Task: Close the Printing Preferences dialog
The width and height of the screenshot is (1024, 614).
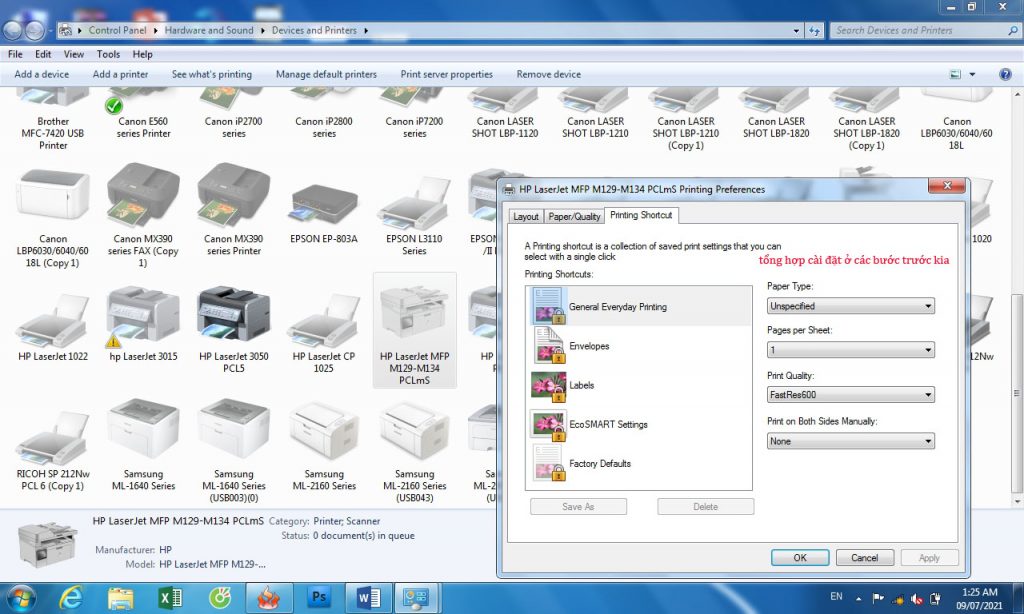Action: [x=947, y=186]
